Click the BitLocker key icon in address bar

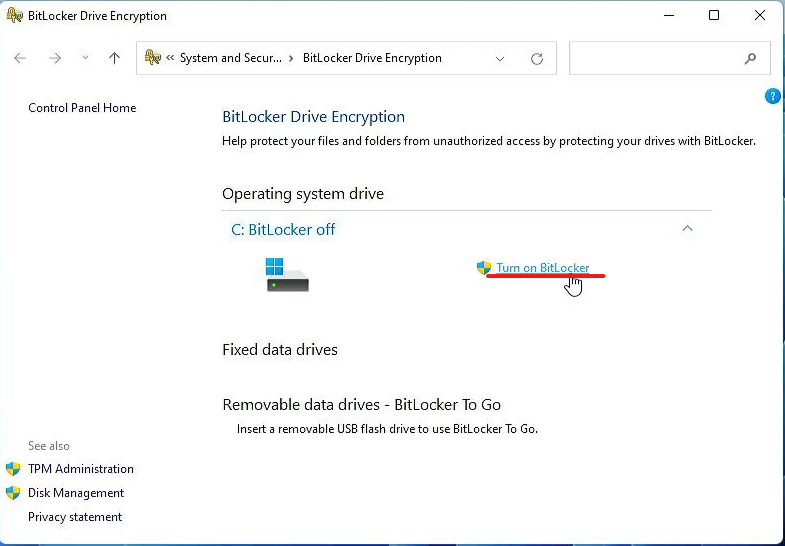point(153,58)
